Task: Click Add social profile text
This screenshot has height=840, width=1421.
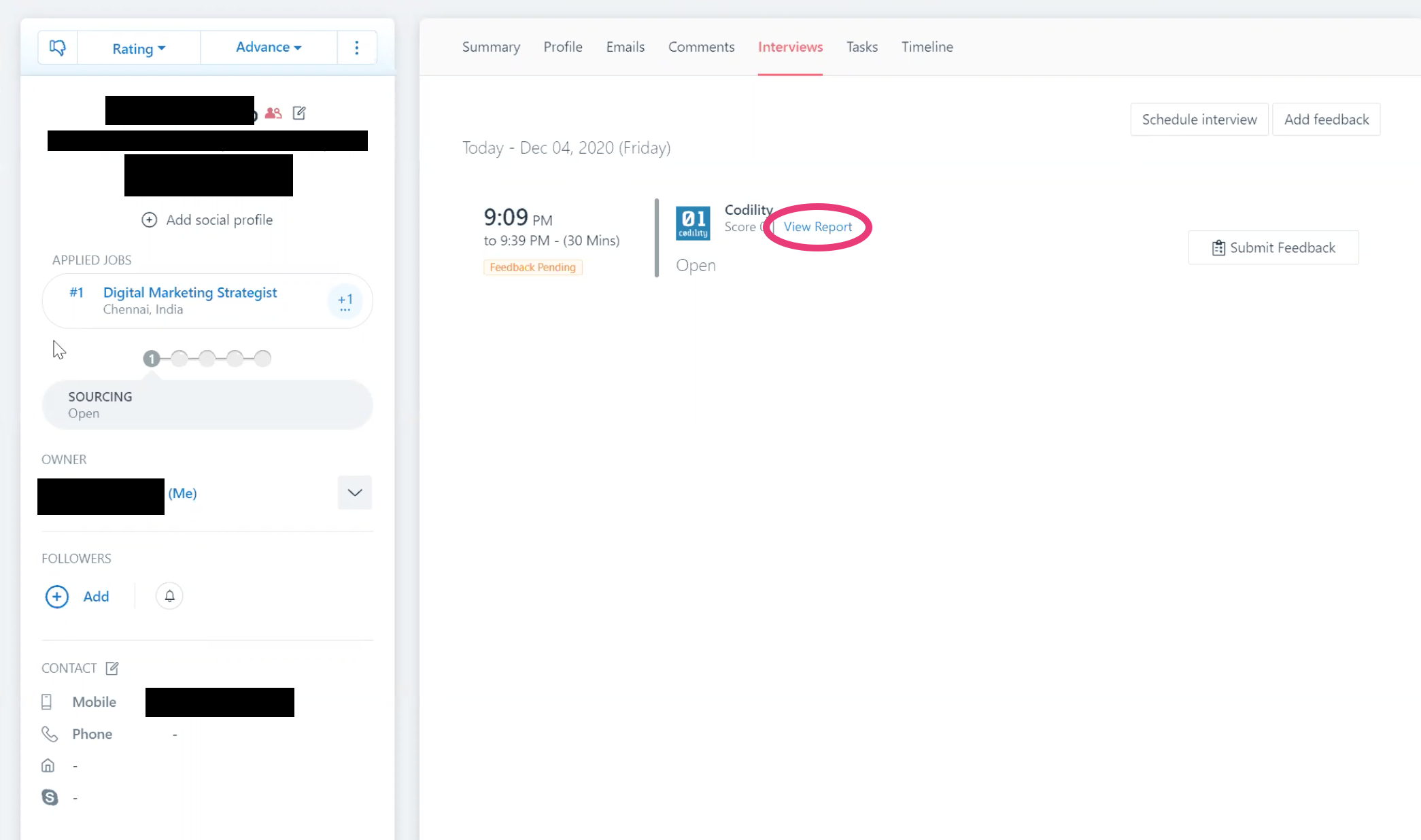Action: [x=219, y=220]
